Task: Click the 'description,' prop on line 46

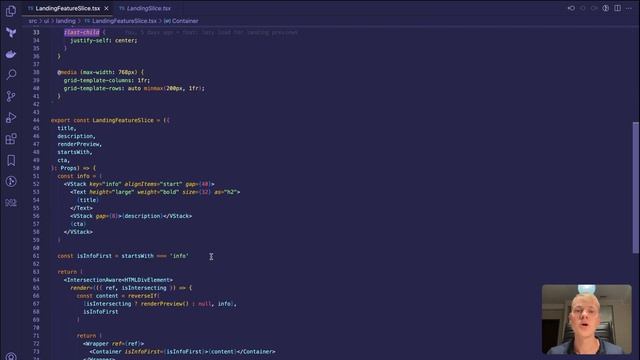Action: tap(76, 136)
